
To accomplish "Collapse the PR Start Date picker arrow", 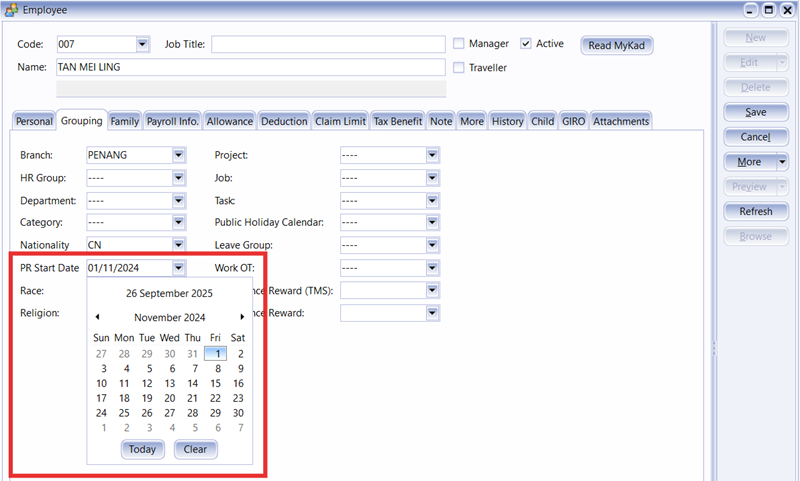I will click(x=178, y=268).
